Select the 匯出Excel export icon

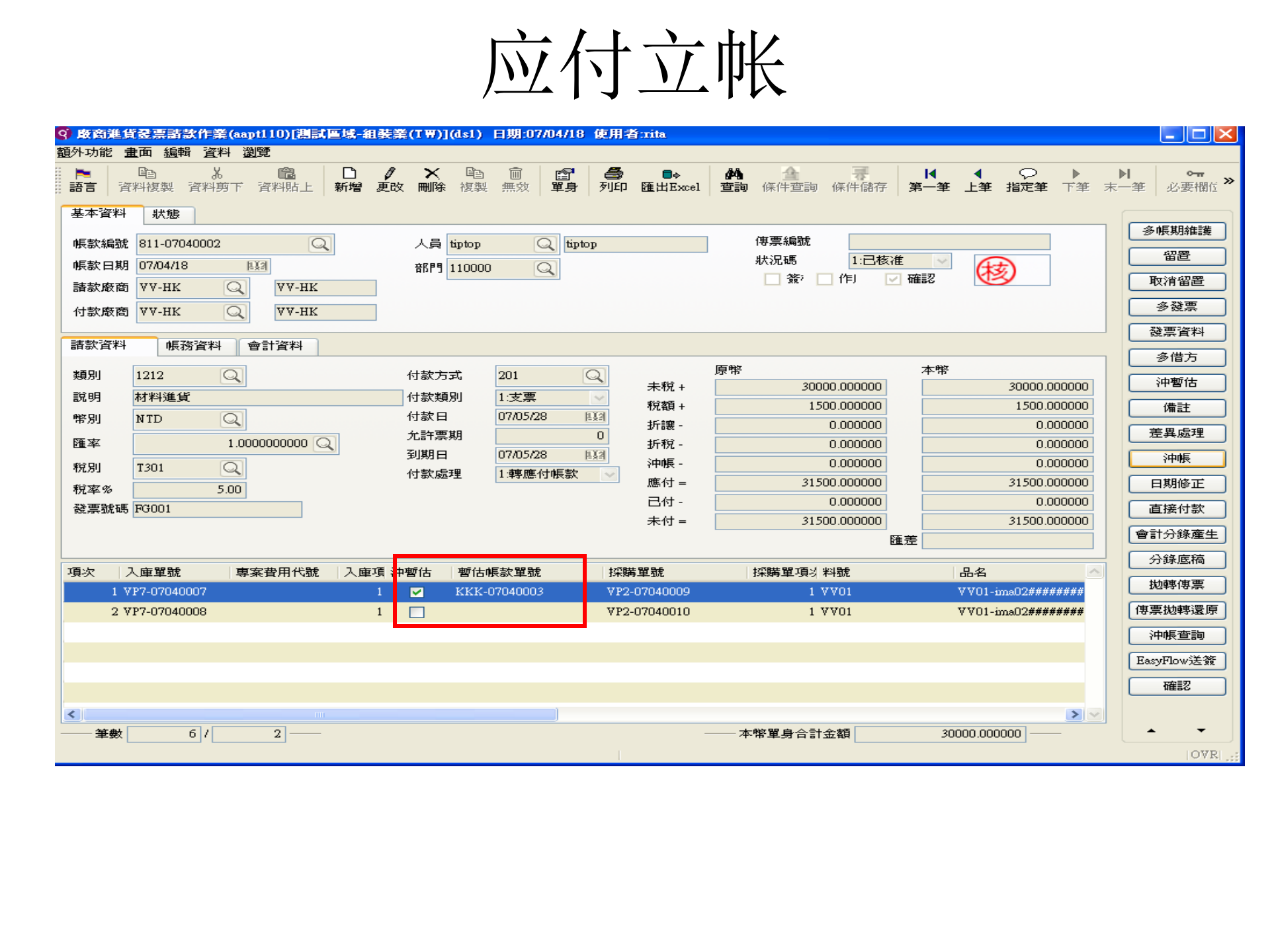[x=669, y=180]
